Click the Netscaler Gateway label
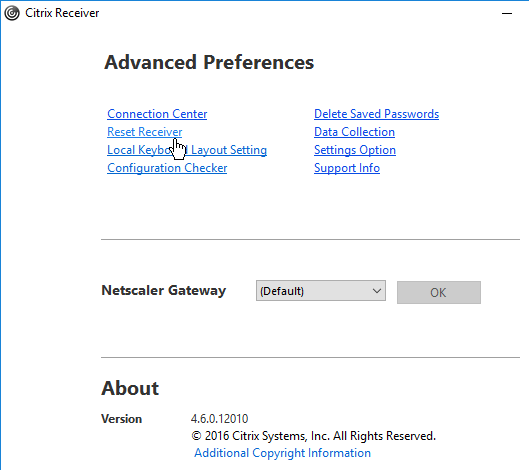The image size is (529, 470). point(164,291)
